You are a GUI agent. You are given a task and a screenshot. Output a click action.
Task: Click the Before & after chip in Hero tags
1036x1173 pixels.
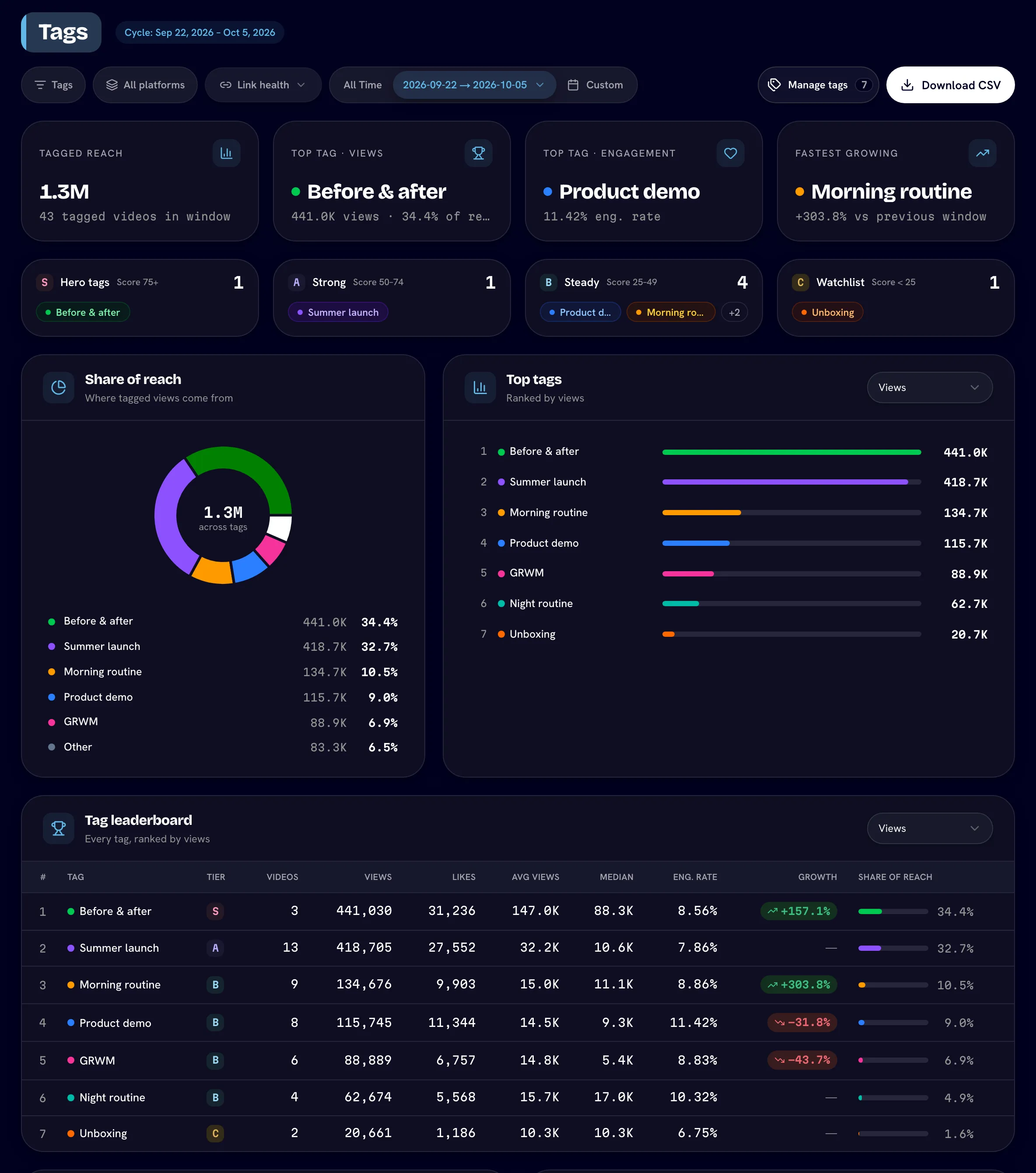pos(83,312)
